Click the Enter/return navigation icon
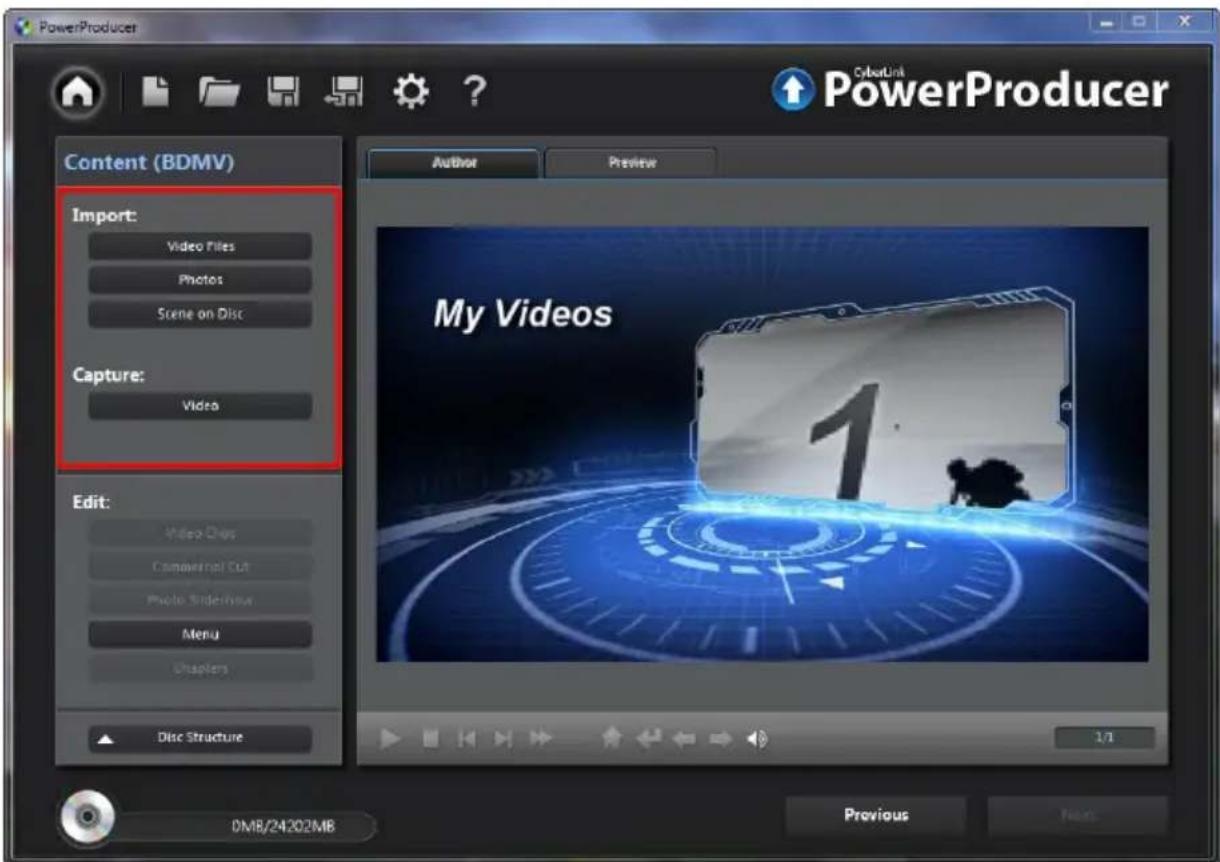1220x862 pixels. click(x=649, y=739)
